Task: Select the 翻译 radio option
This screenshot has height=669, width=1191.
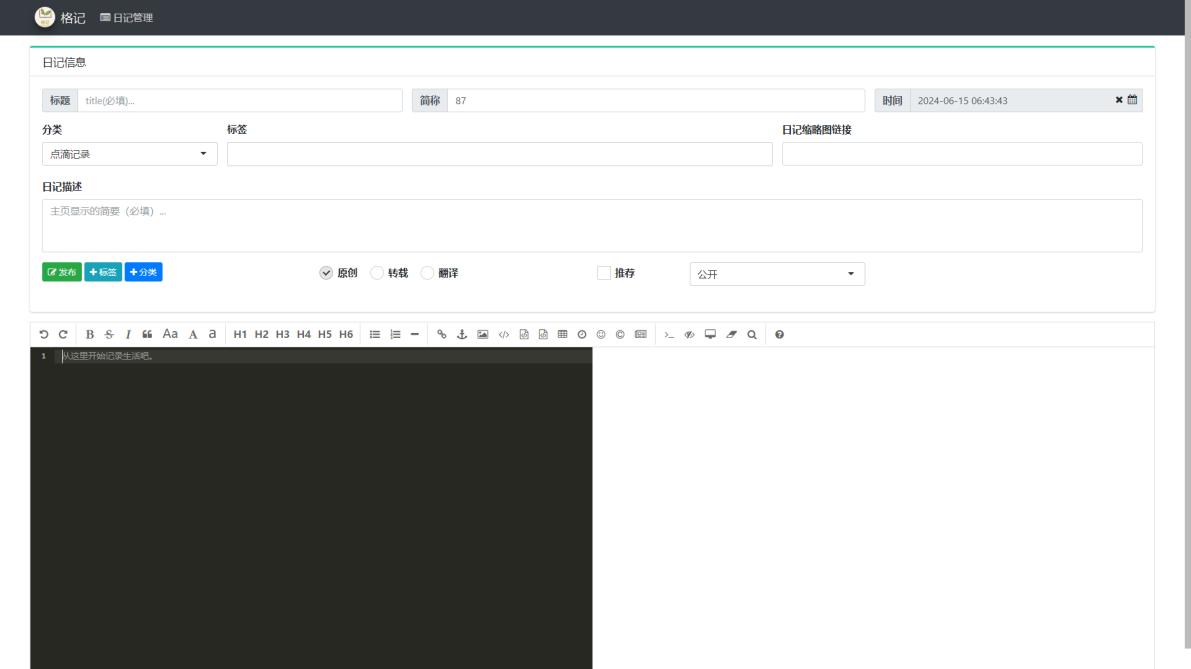Action: click(428, 273)
